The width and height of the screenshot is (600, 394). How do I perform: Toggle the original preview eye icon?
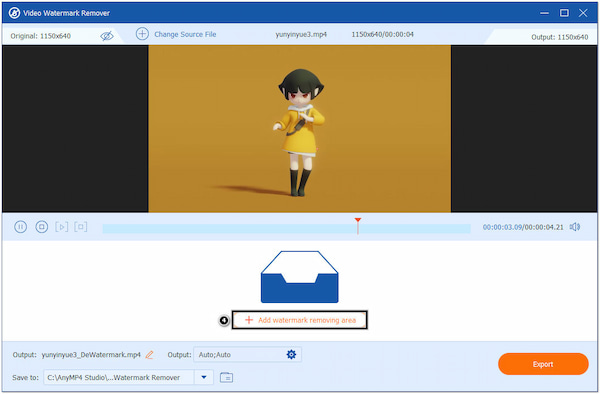(x=107, y=36)
